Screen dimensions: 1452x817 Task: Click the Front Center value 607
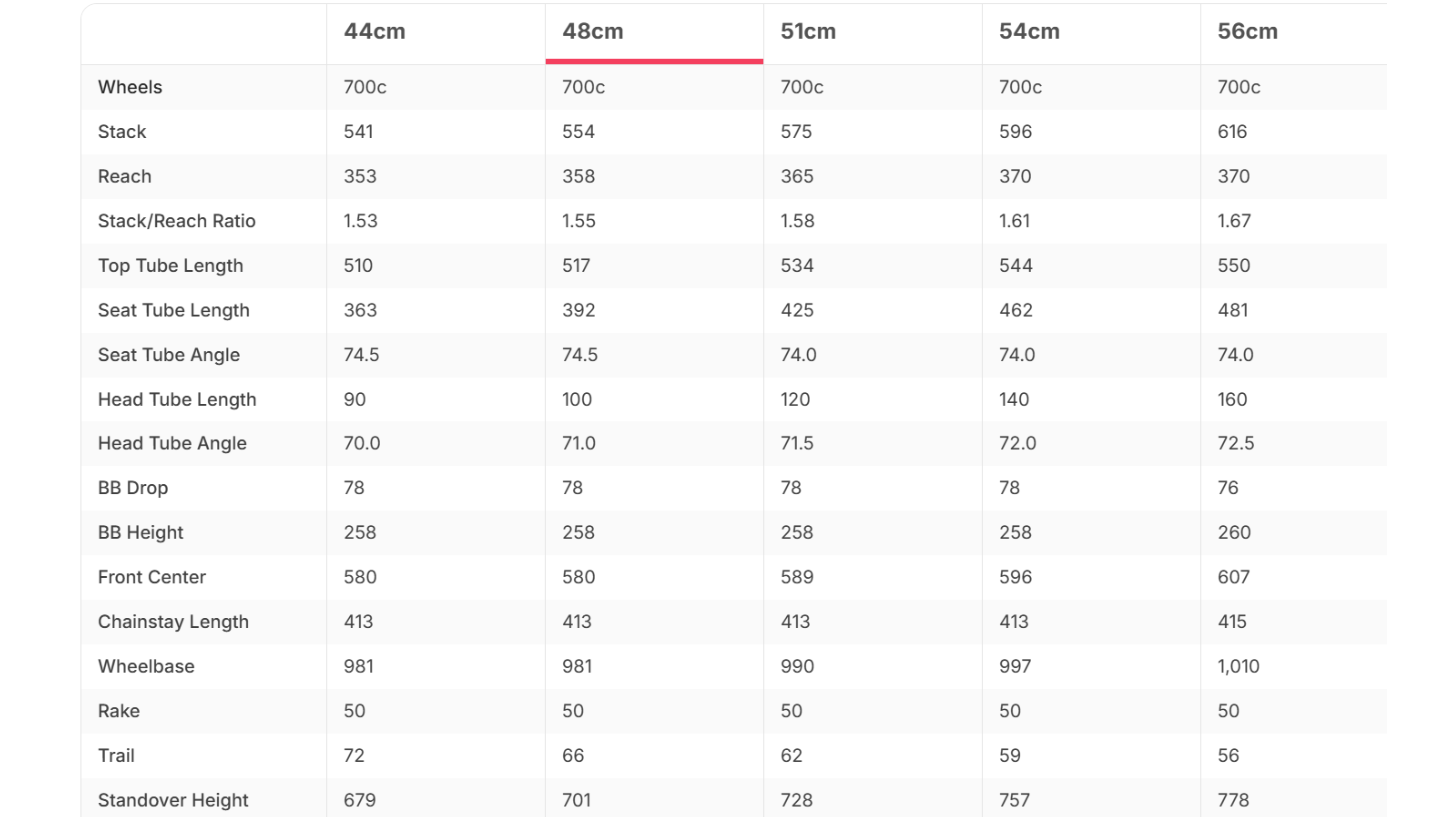1233,577
